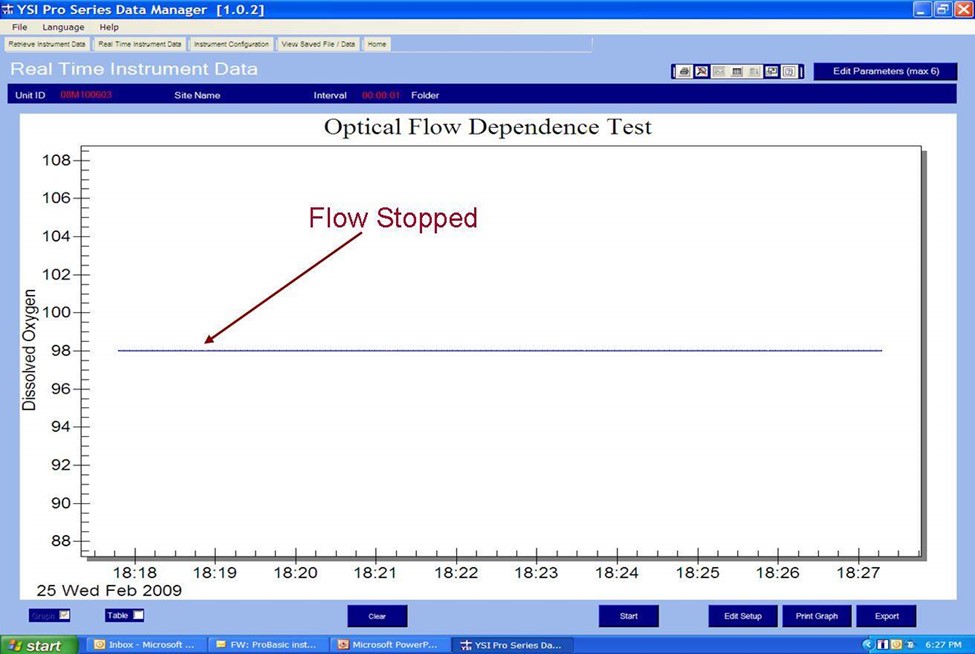Enable the Table checkbox
The width and height of the screenshot is (975, 654).
pyautogui.click(x=138, y=615)
